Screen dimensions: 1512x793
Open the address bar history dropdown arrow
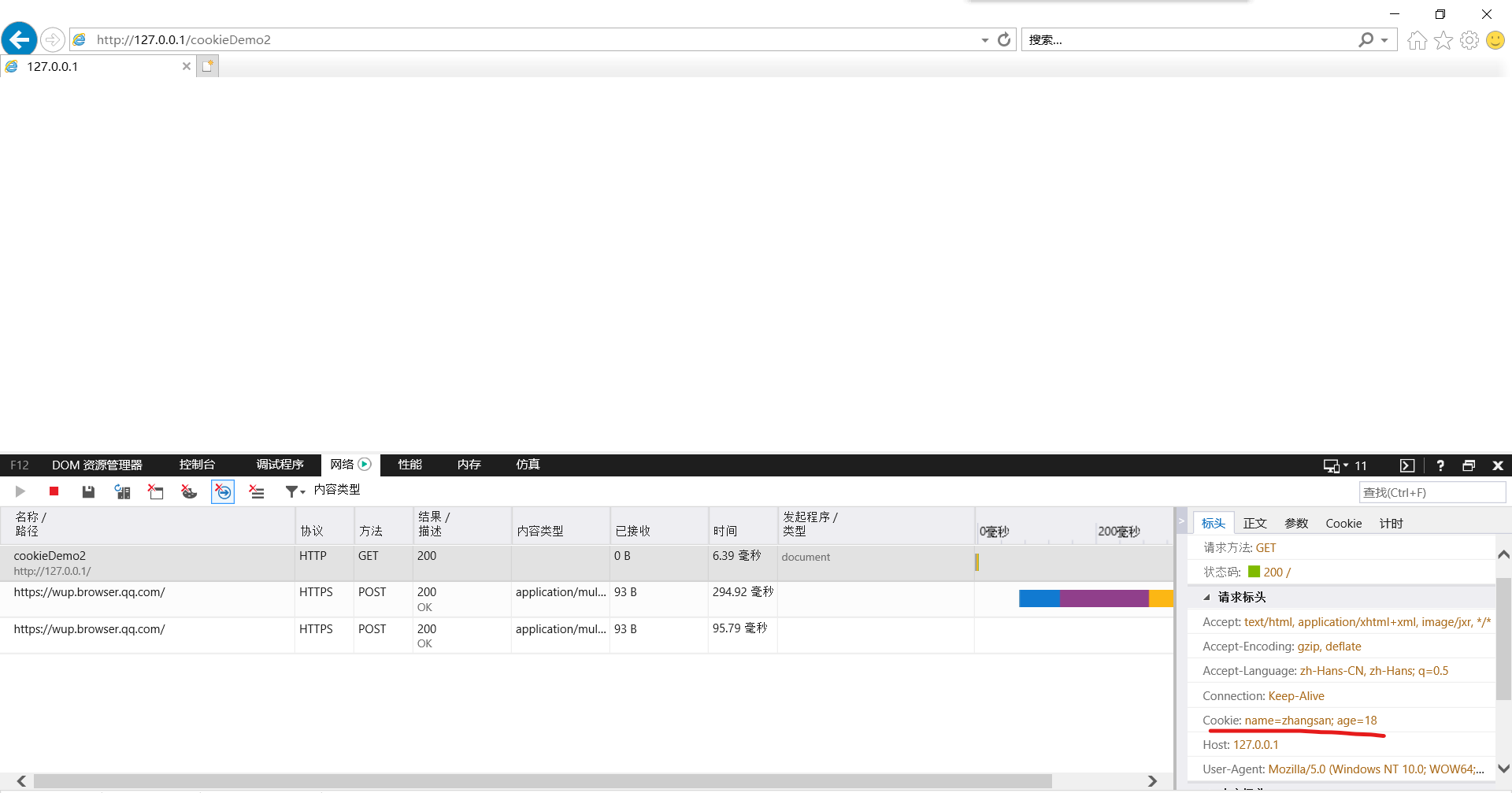pyautogui.click(x=985, y=40)
